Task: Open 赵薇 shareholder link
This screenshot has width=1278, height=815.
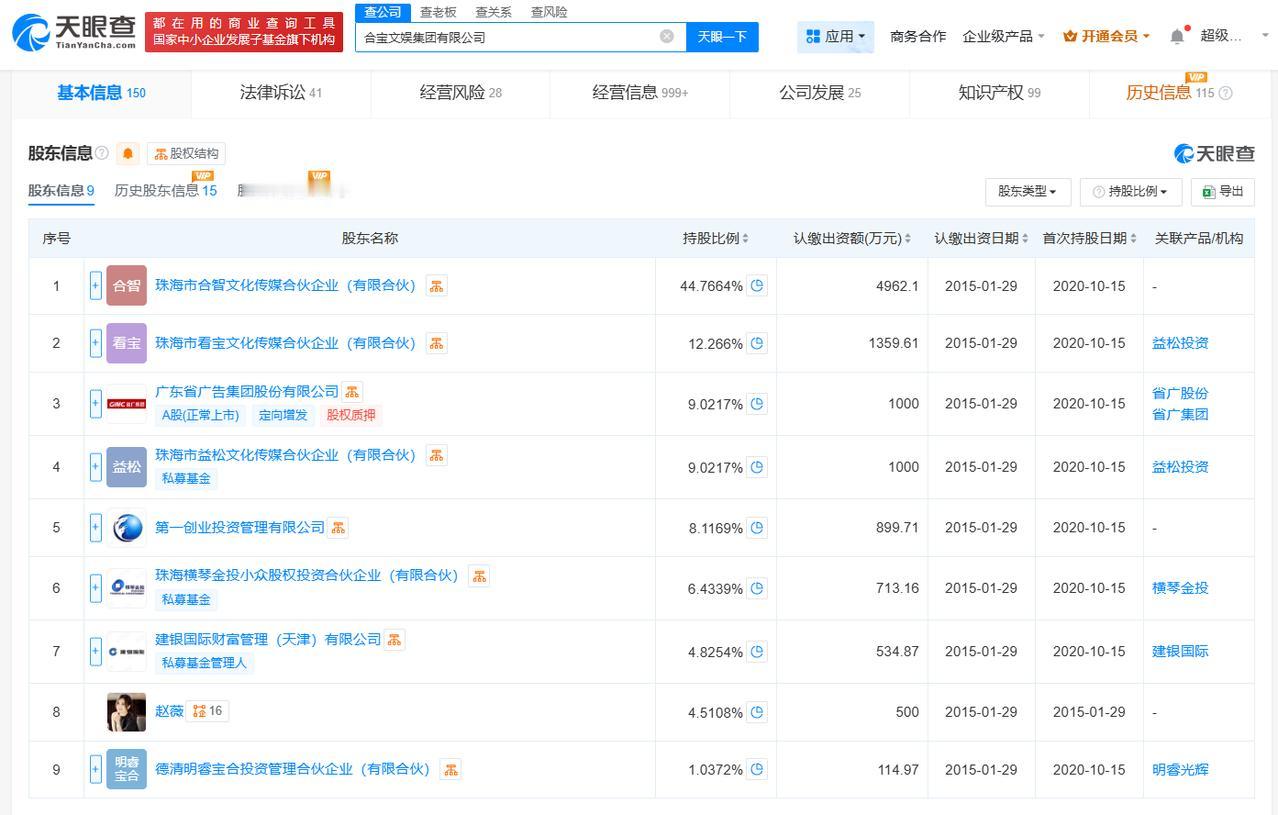Action: click(169, 711)
